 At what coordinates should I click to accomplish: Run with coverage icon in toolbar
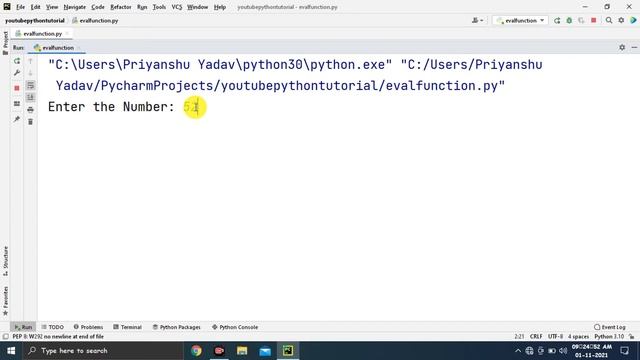(x=581, y=20)
